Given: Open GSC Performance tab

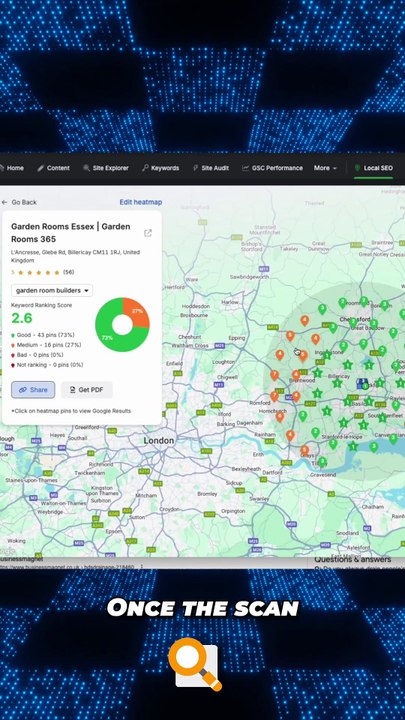Looking at the screenshot, I should point(273,168).
